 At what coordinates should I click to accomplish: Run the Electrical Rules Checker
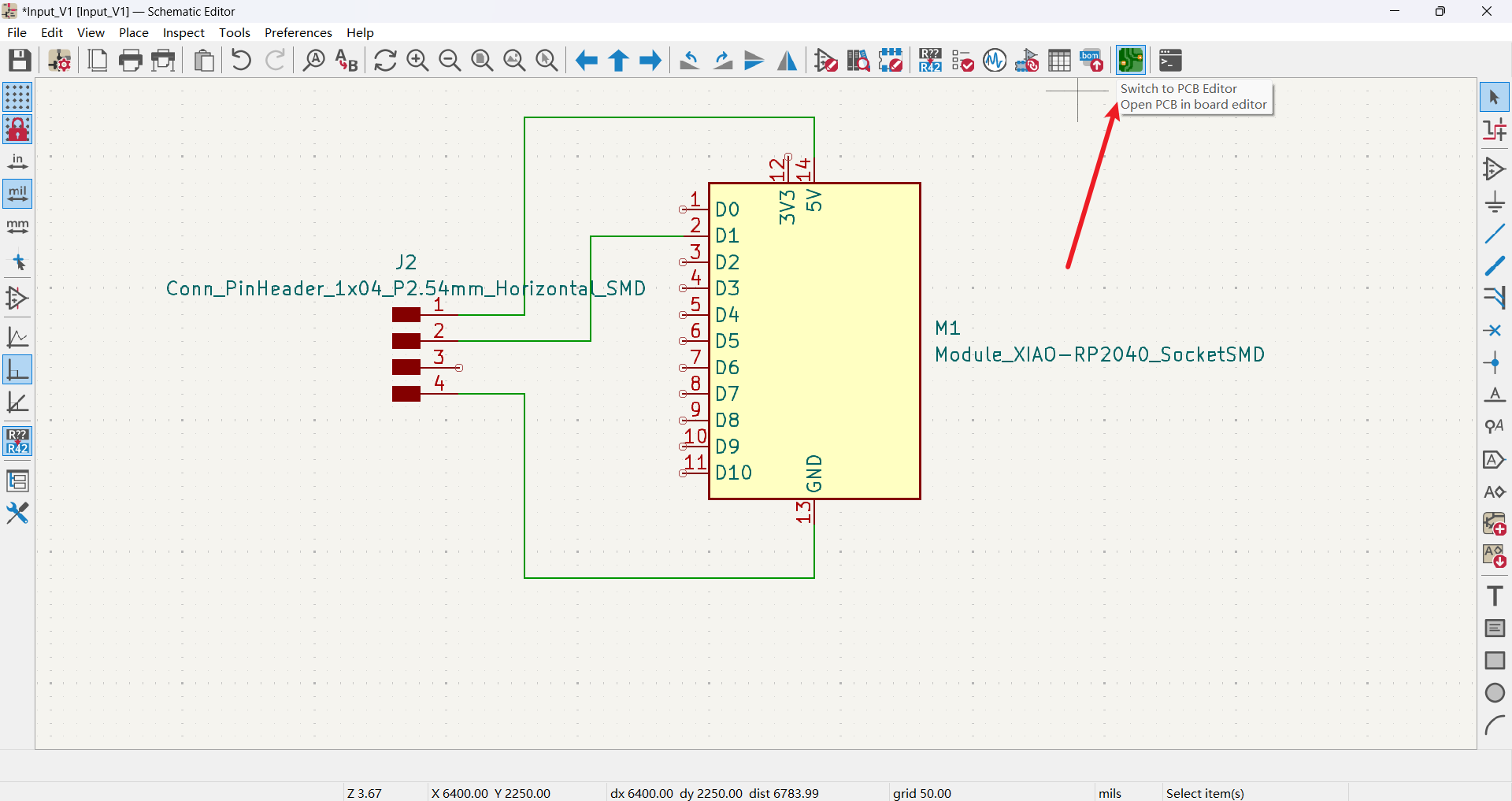tap(962, 60)
